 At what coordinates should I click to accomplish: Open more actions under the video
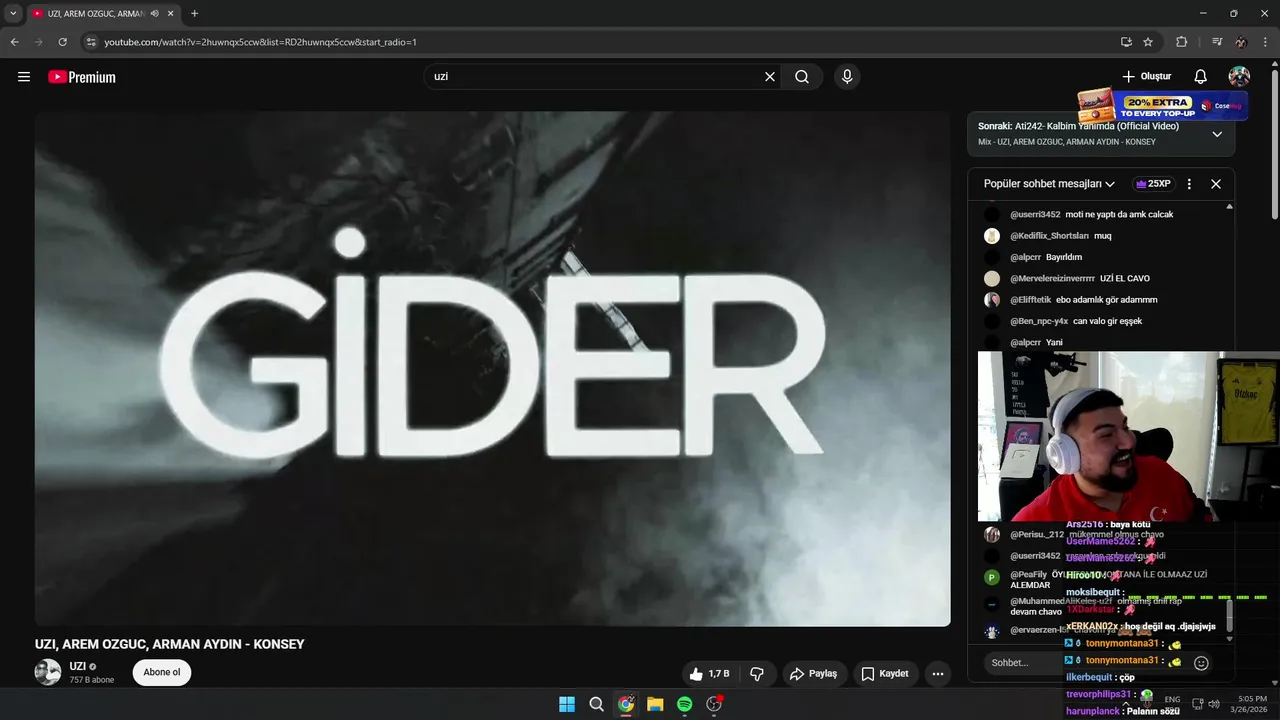pyautogui.click(x=938, y=674)
